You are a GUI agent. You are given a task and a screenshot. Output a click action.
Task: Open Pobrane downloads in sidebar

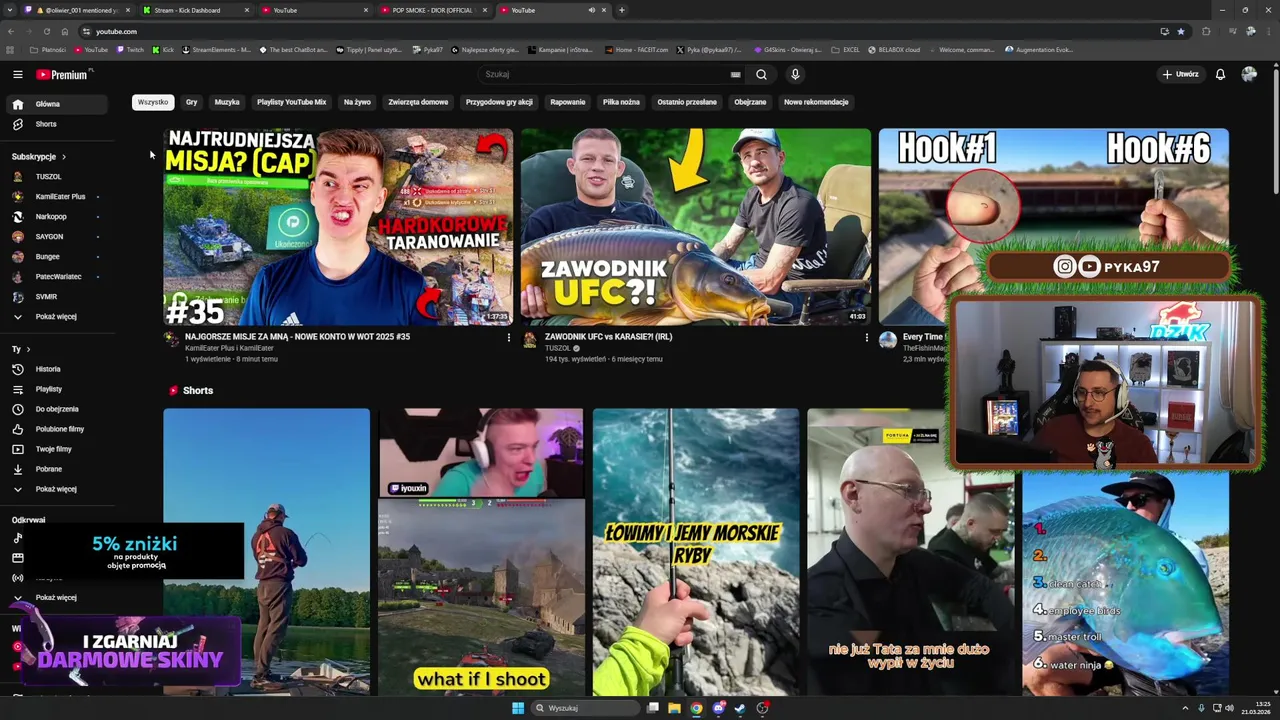click(57, 469)
